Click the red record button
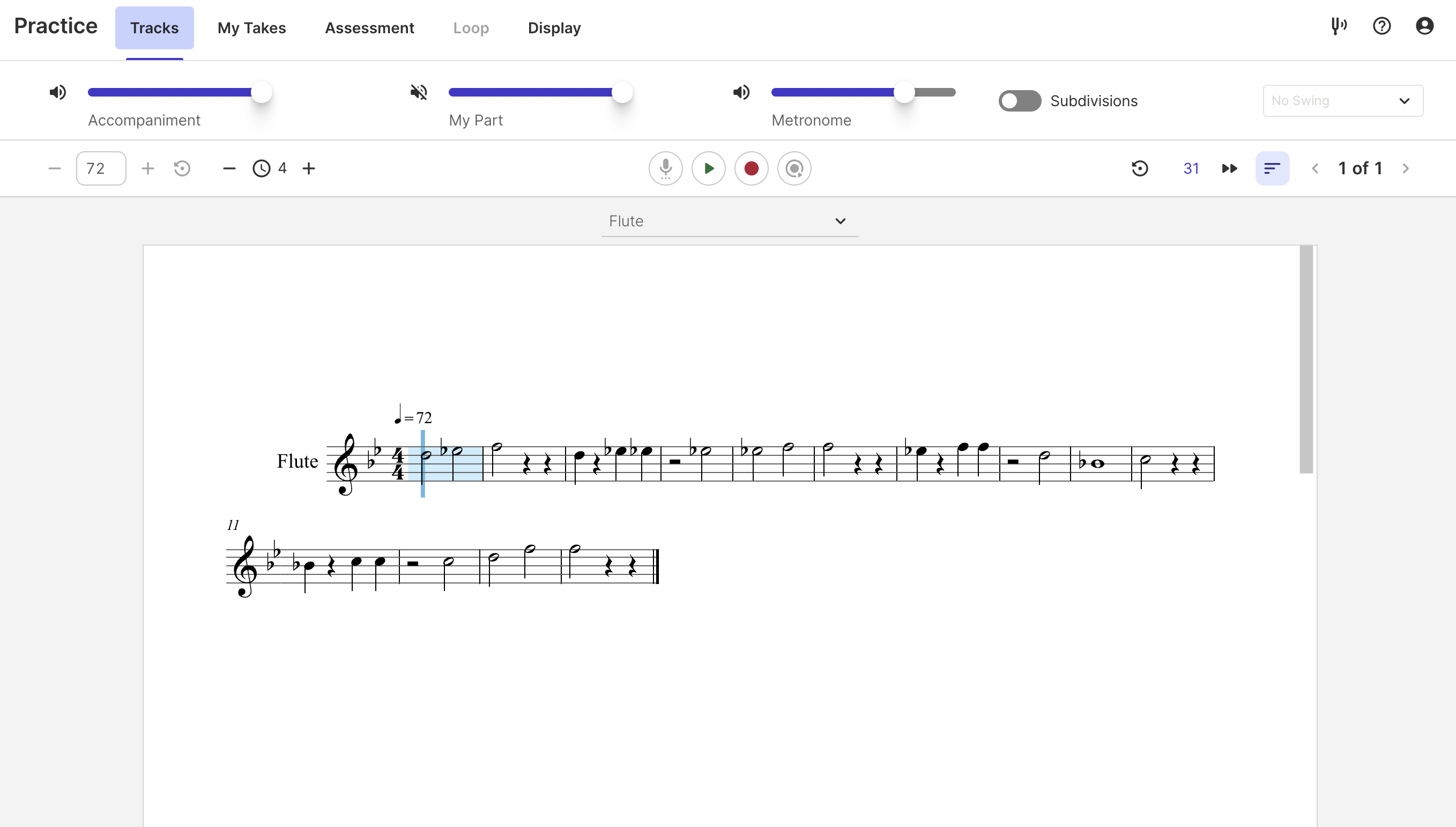Viewport: 1456px width, 827px height. (x=751, y=168)
